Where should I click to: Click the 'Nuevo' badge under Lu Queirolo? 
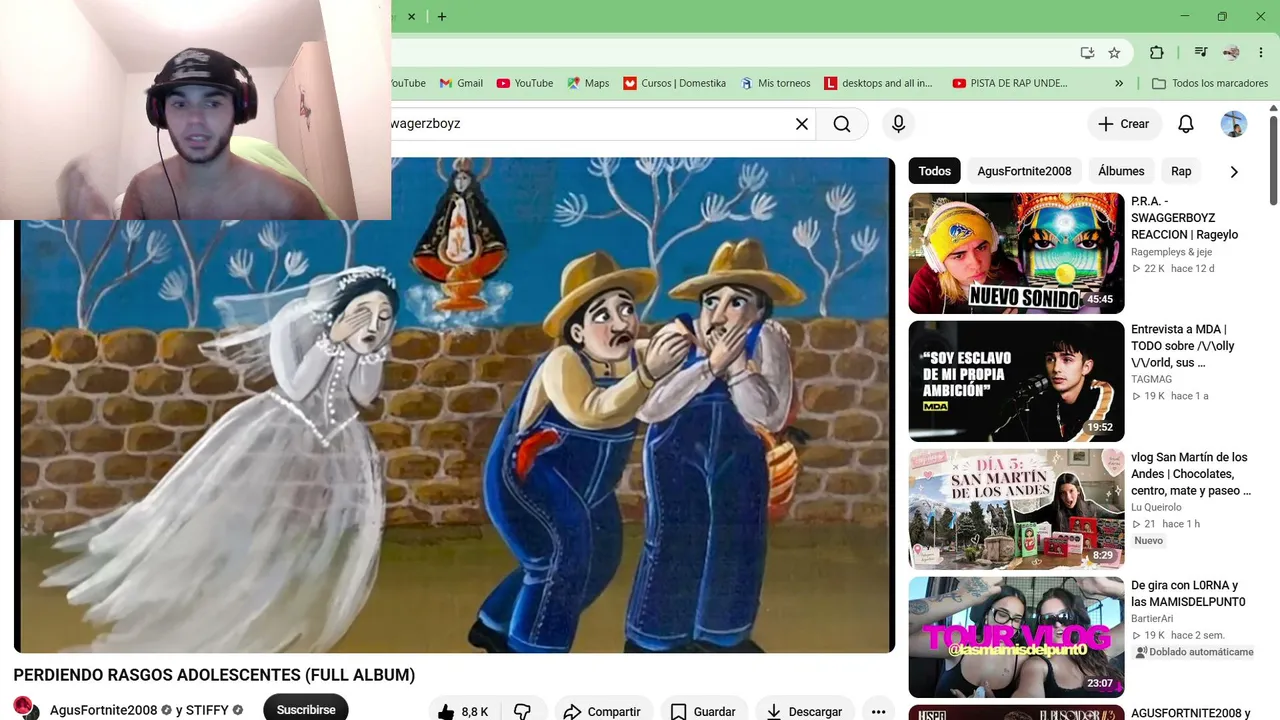1149,541
